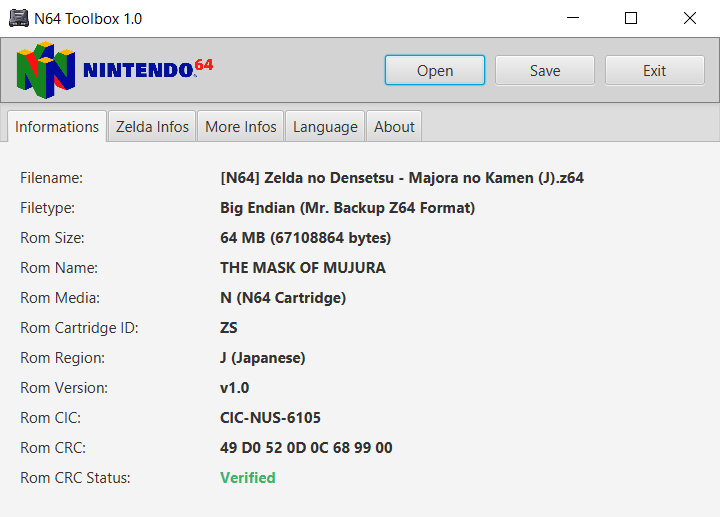Viewport: 720px width, 517px height.
Task: Click the Save button
Action: point(545,70)
